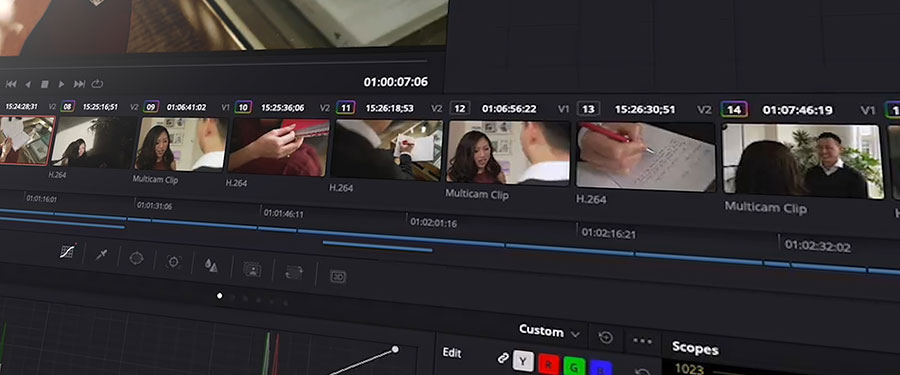Click clip timecode 01:06:41:02
This screenshot has height=375, width=900.
coord(186,107)
